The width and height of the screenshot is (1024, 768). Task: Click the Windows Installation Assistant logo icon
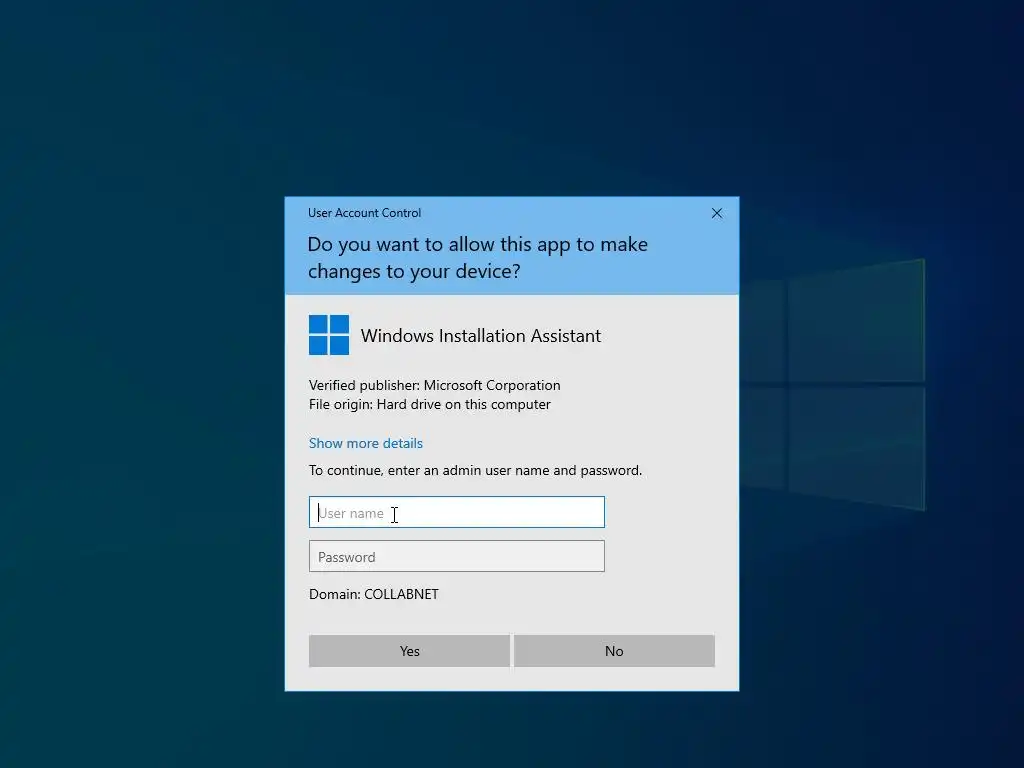point(328,335)
